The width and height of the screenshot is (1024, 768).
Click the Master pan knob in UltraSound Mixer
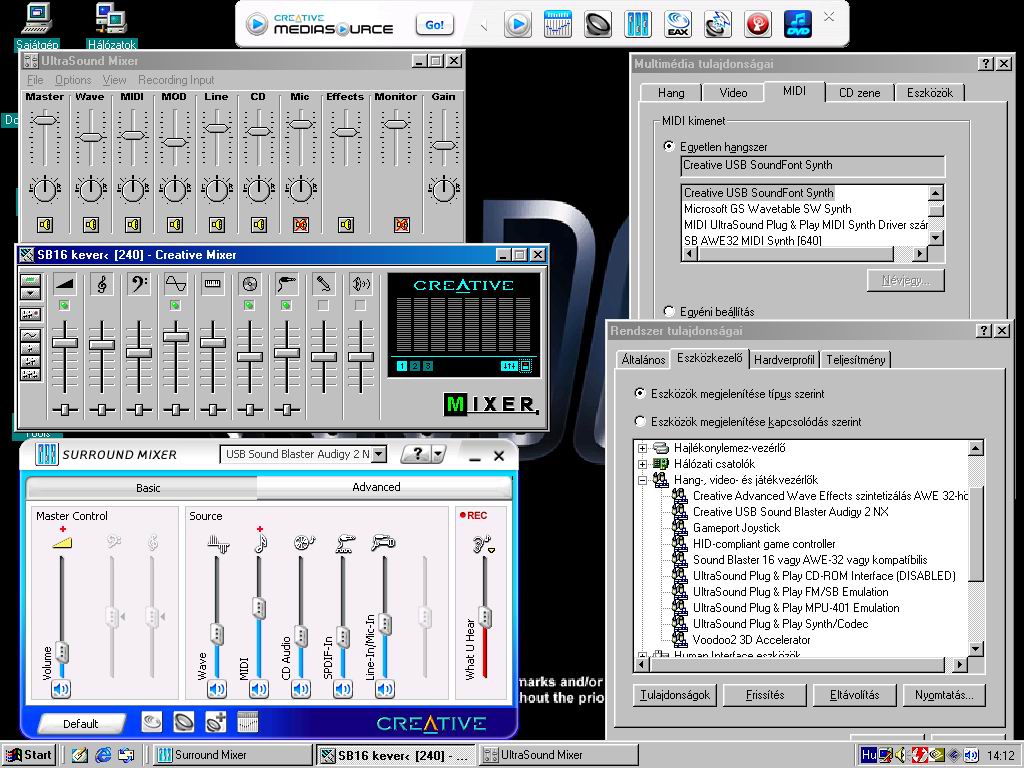[x=44, y=190]
